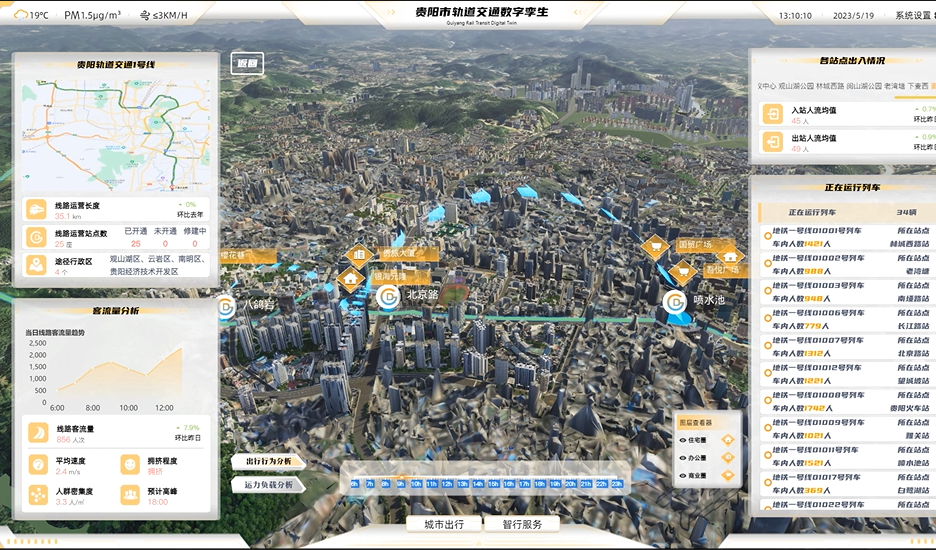The width and height of the screenshot is (936, 550).
Task: Switch to the 智行服务 tab
Action: click(x=521, y=524)
